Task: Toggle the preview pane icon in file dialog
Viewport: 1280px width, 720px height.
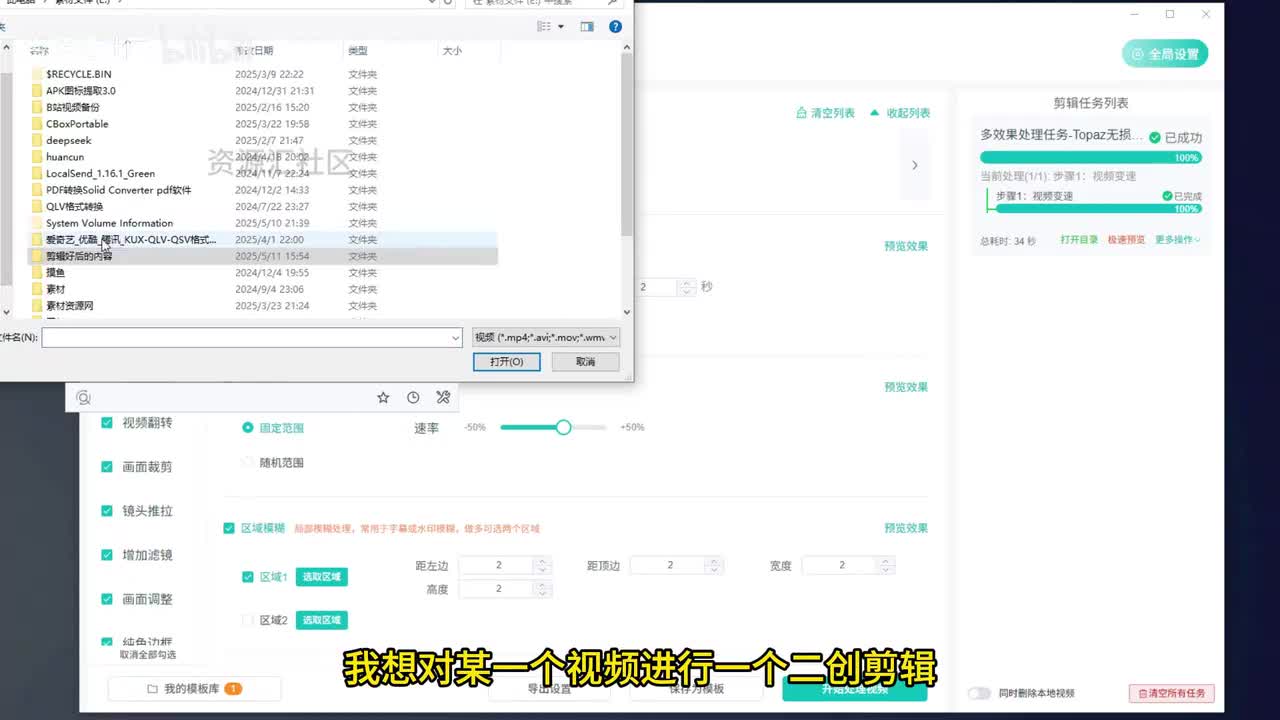Action: click(x=587, y=27)
